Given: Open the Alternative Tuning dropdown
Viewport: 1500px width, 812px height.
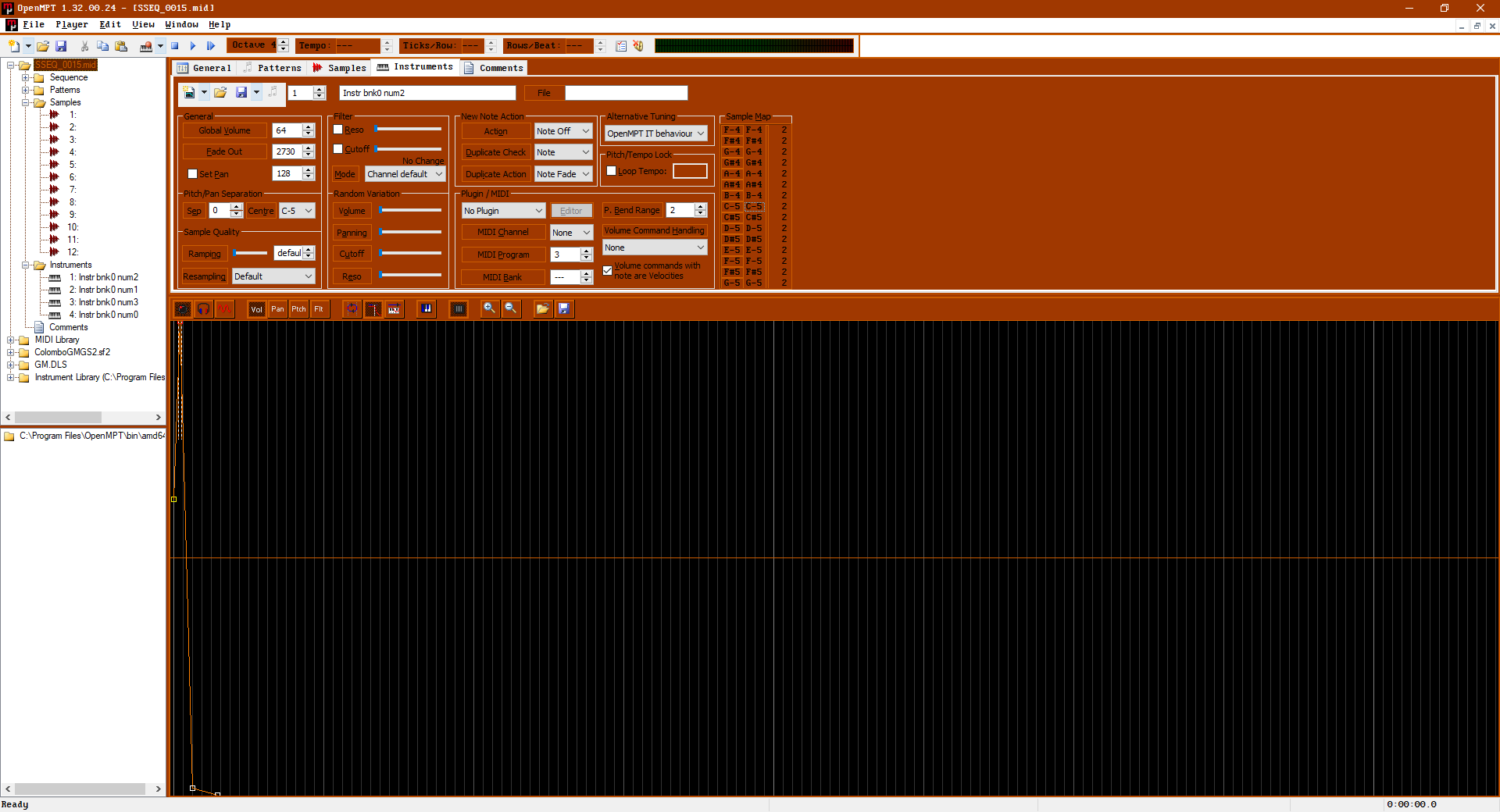Looking at the screenshot, I should point(655,134).
